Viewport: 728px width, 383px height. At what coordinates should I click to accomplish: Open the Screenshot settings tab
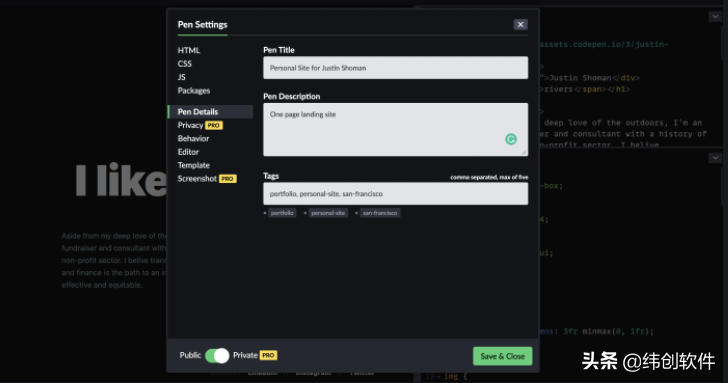[x=197, y=179]
